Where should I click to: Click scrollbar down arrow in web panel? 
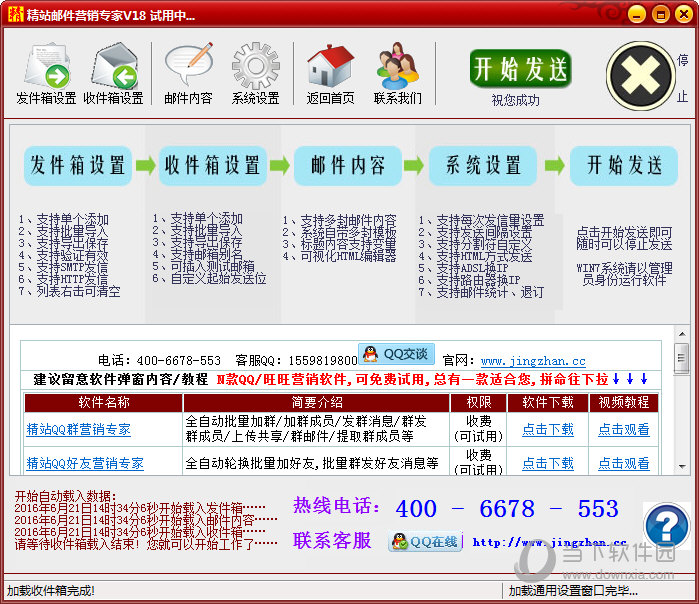pyautogui.click(x=682, y=466)
